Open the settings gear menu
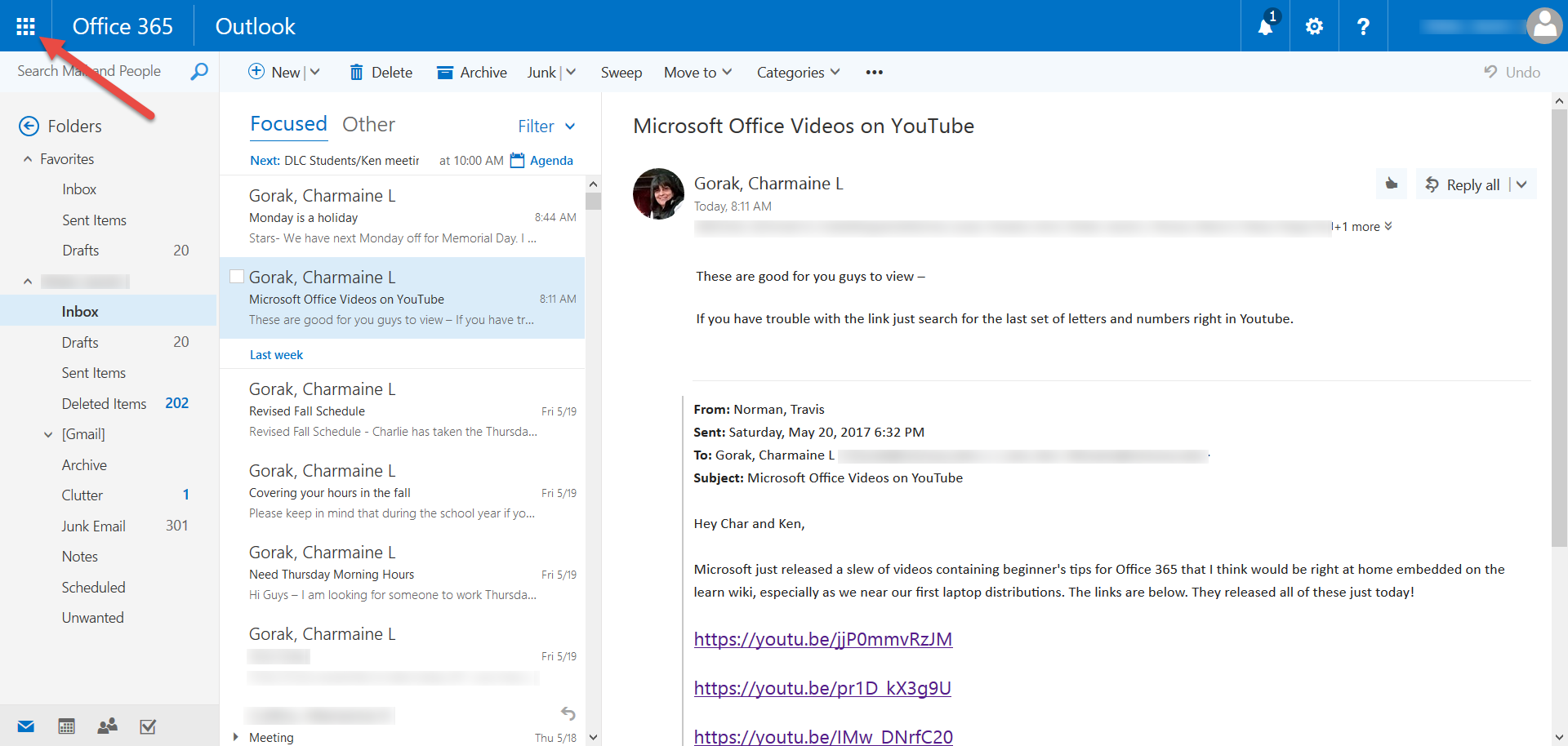This screenshot has height=746, width=1568. 1314,27
